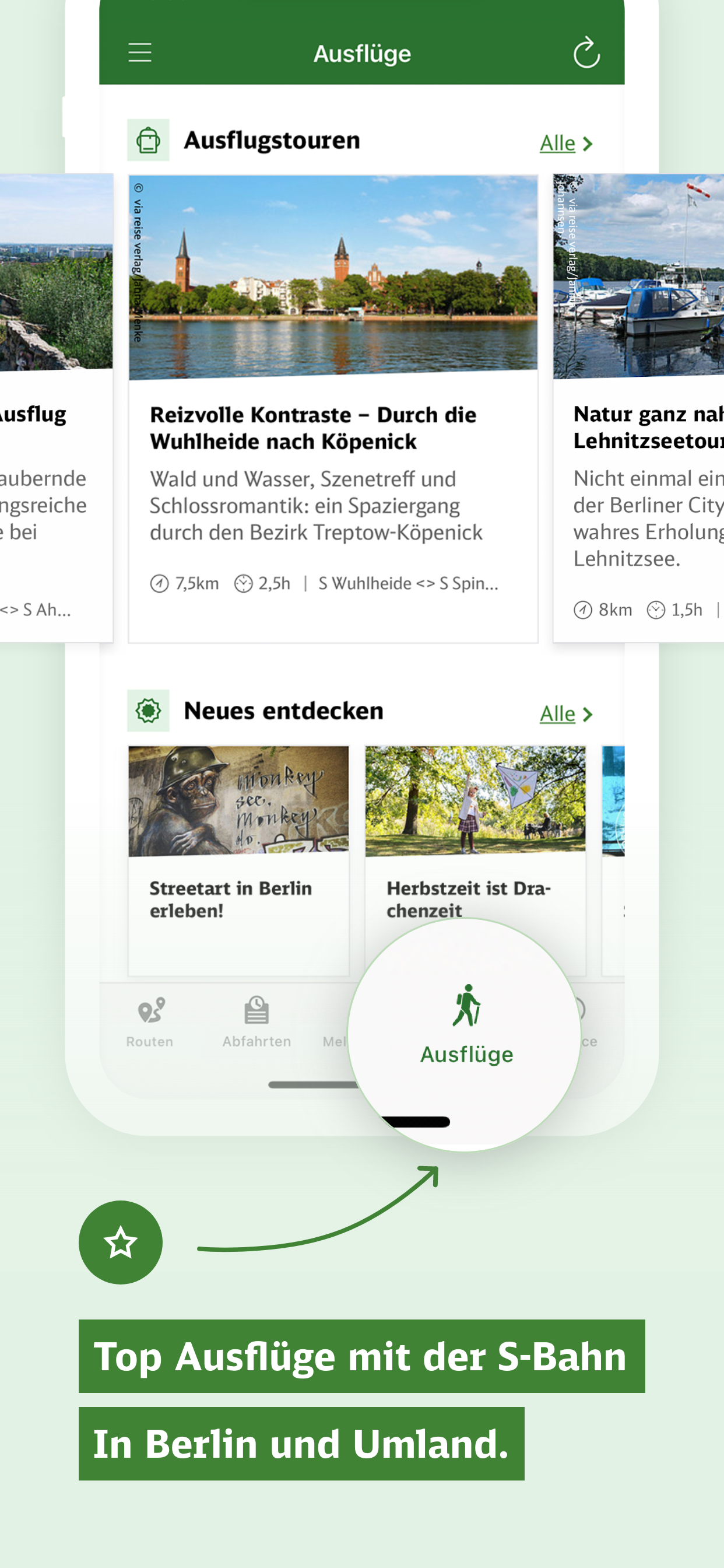
Task: Click the 8km distance icon
Action: (x=583, y=610)
